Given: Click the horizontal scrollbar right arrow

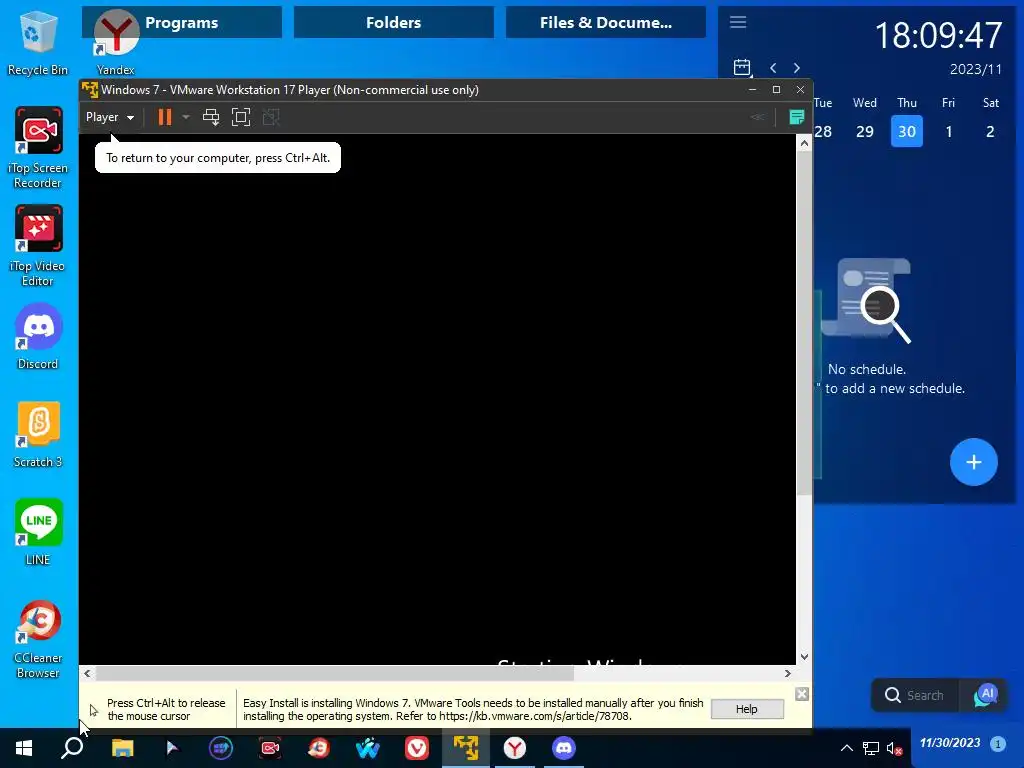Looking at the screenshot, I should 788,673.
